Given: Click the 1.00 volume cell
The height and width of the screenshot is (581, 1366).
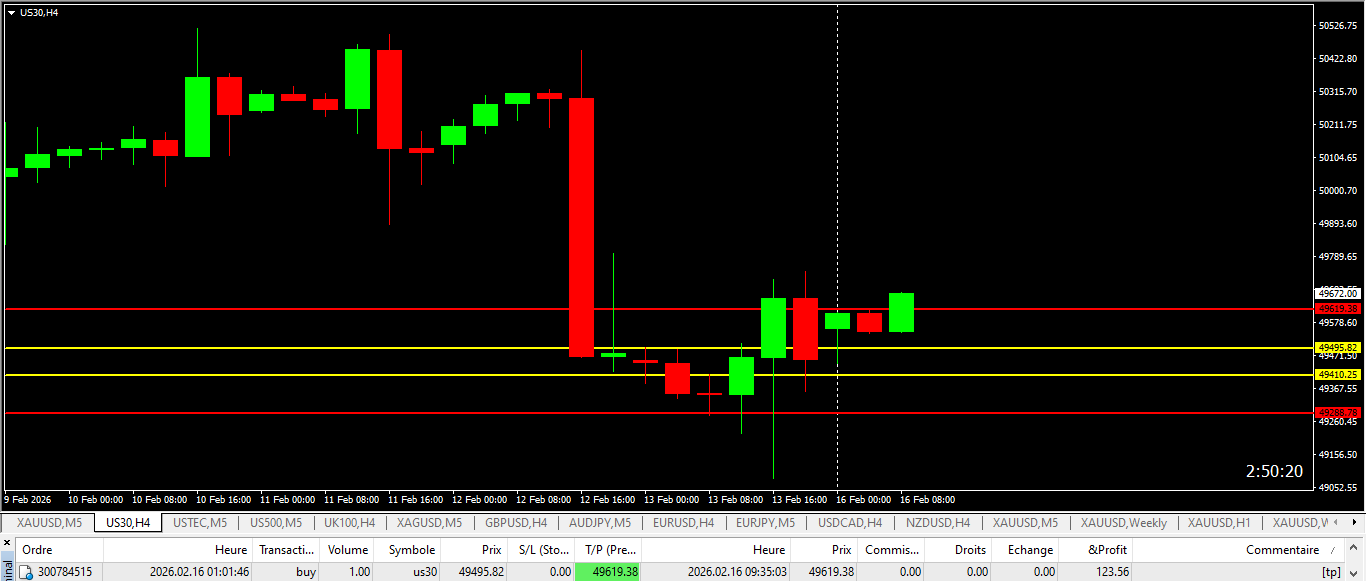Looking at the screenshot, I should [358, 572].
